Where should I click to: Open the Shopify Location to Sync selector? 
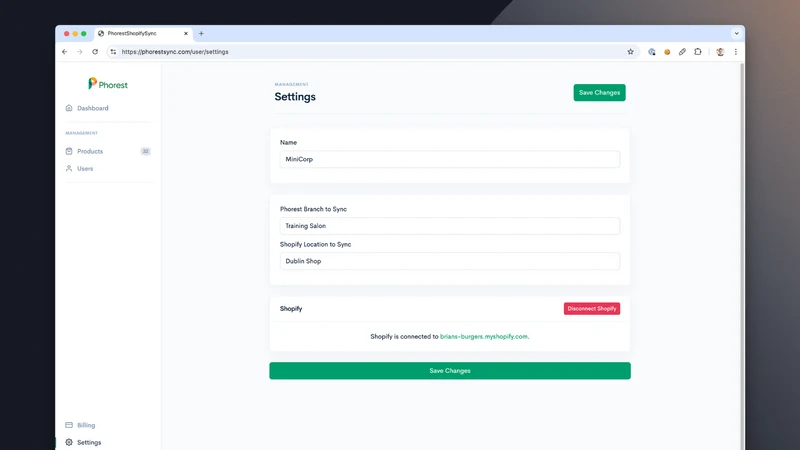click(x=449, y=261)
